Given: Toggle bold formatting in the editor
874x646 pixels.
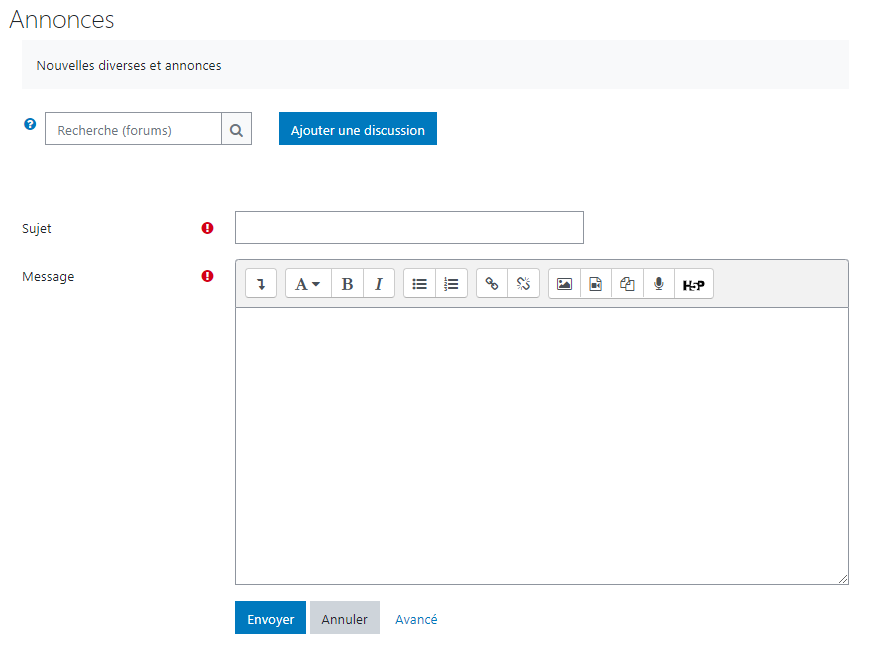Looking at the screenshot, I should click(347, 284).
